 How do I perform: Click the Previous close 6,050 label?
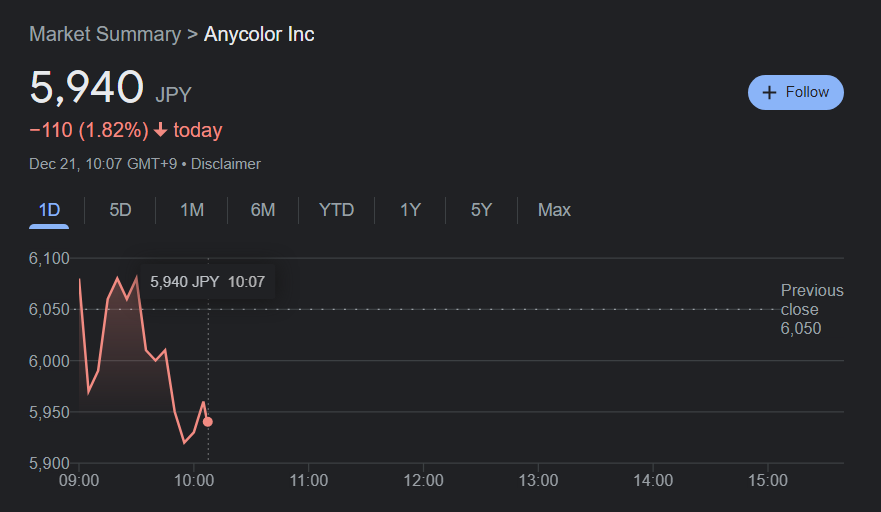point(812,309)
